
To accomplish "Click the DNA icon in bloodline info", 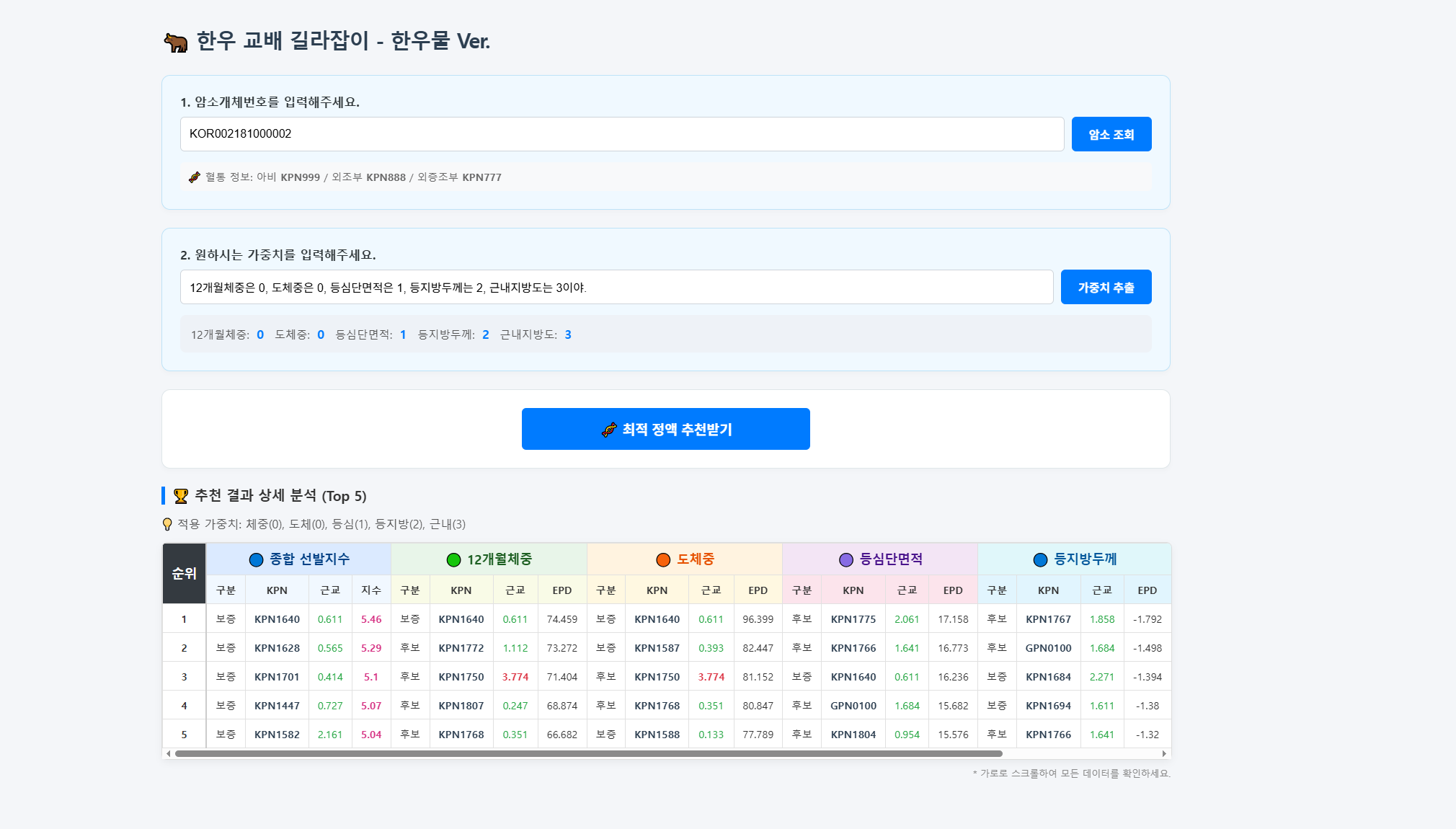I will click(x=195, y=177).
